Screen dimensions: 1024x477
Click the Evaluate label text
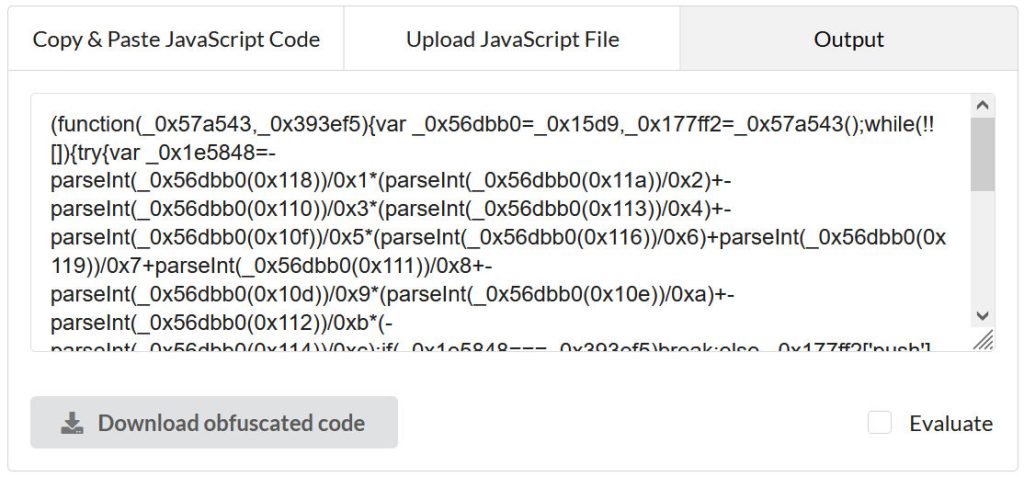951,423
